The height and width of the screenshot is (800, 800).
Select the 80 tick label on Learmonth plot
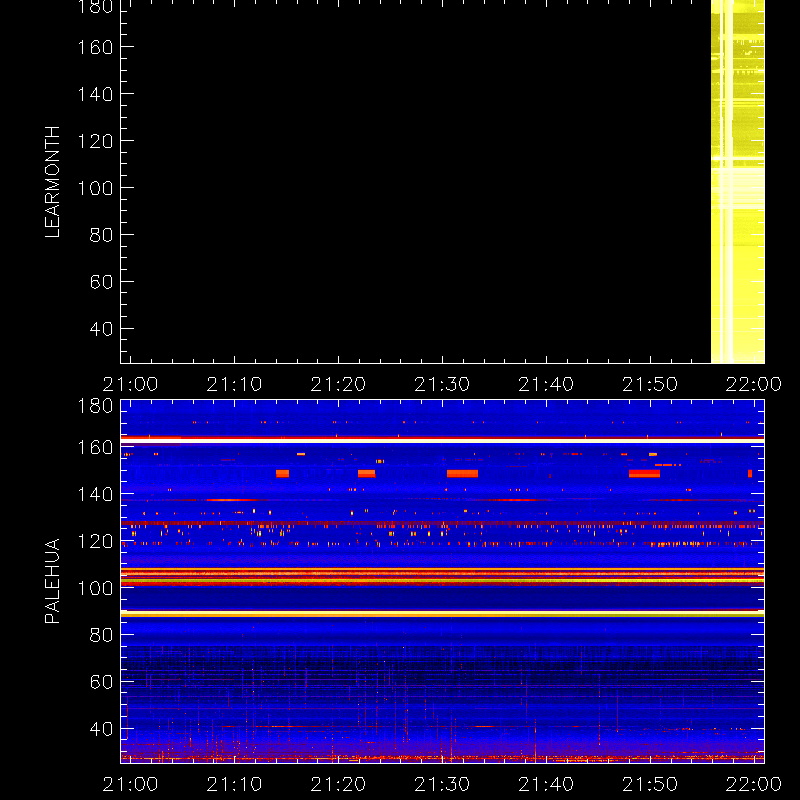[x=101, y=235]
